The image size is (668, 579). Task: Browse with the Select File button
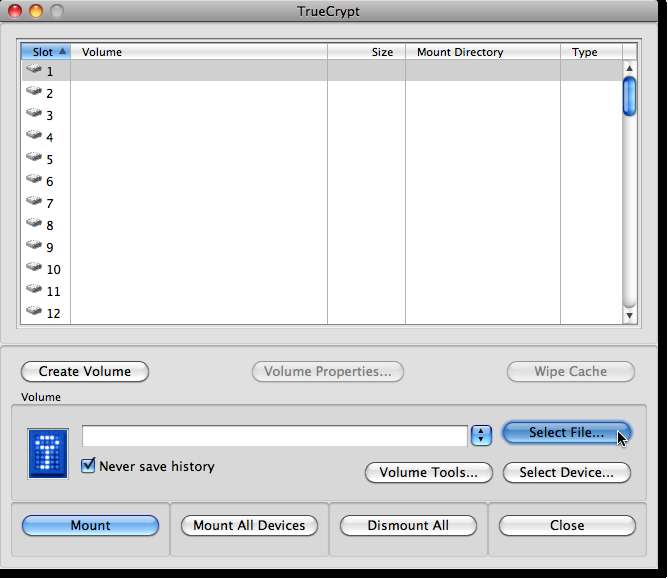tap(567, 433)
